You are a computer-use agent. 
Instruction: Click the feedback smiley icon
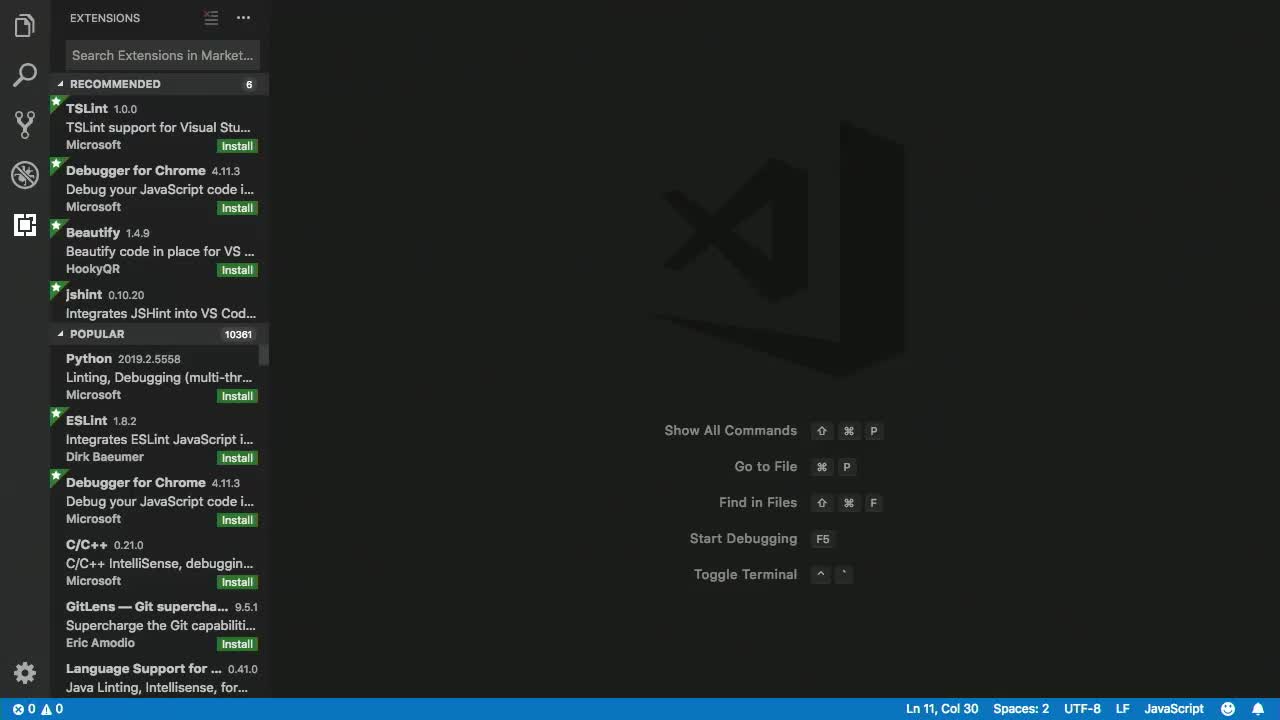(x=1228, y=708)
